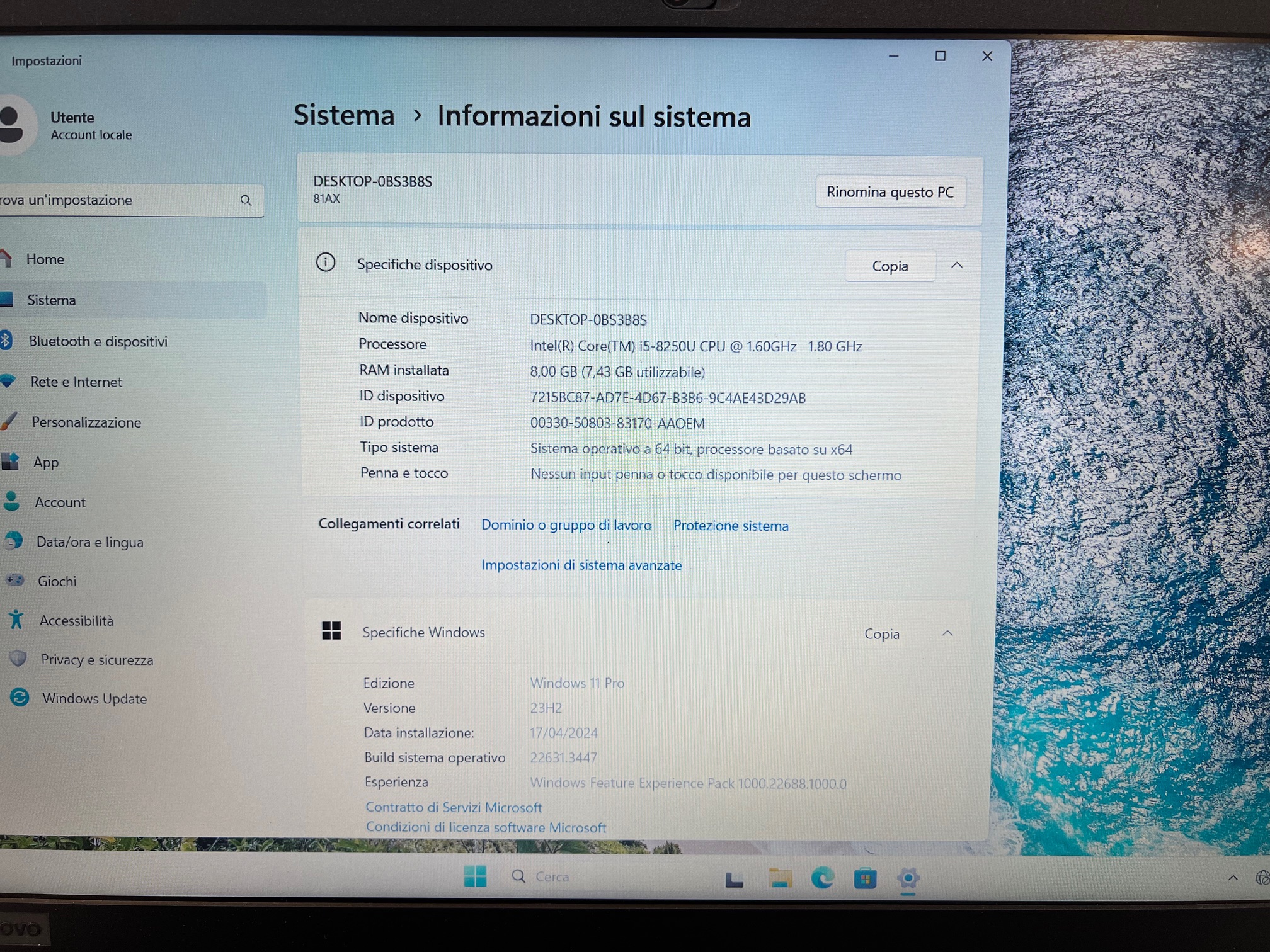Show hidden system tray icons

(1233, 878)
